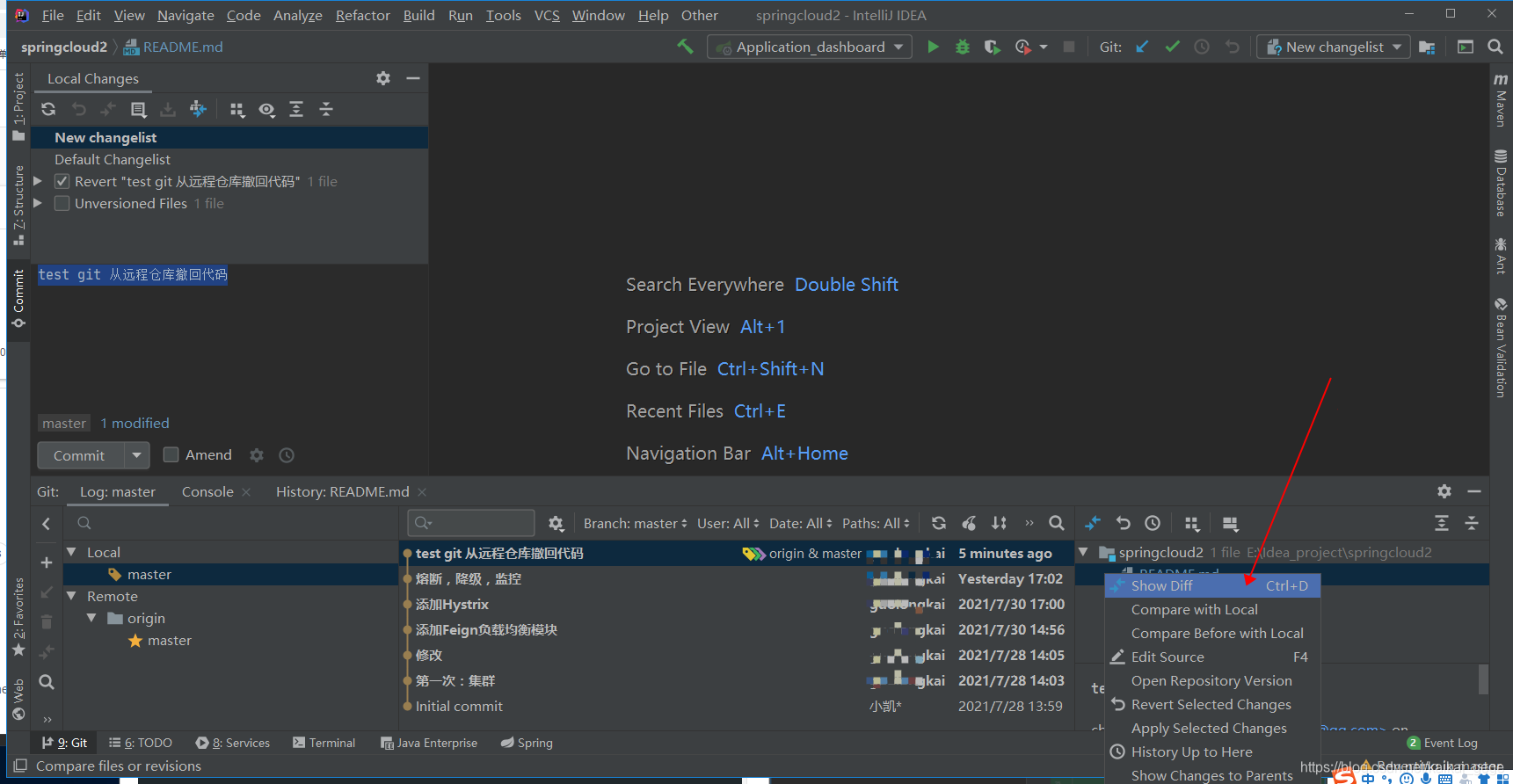The image size is (1513, 784).
Task: Click the Build project hammer icon
Action: click(685, 47)
